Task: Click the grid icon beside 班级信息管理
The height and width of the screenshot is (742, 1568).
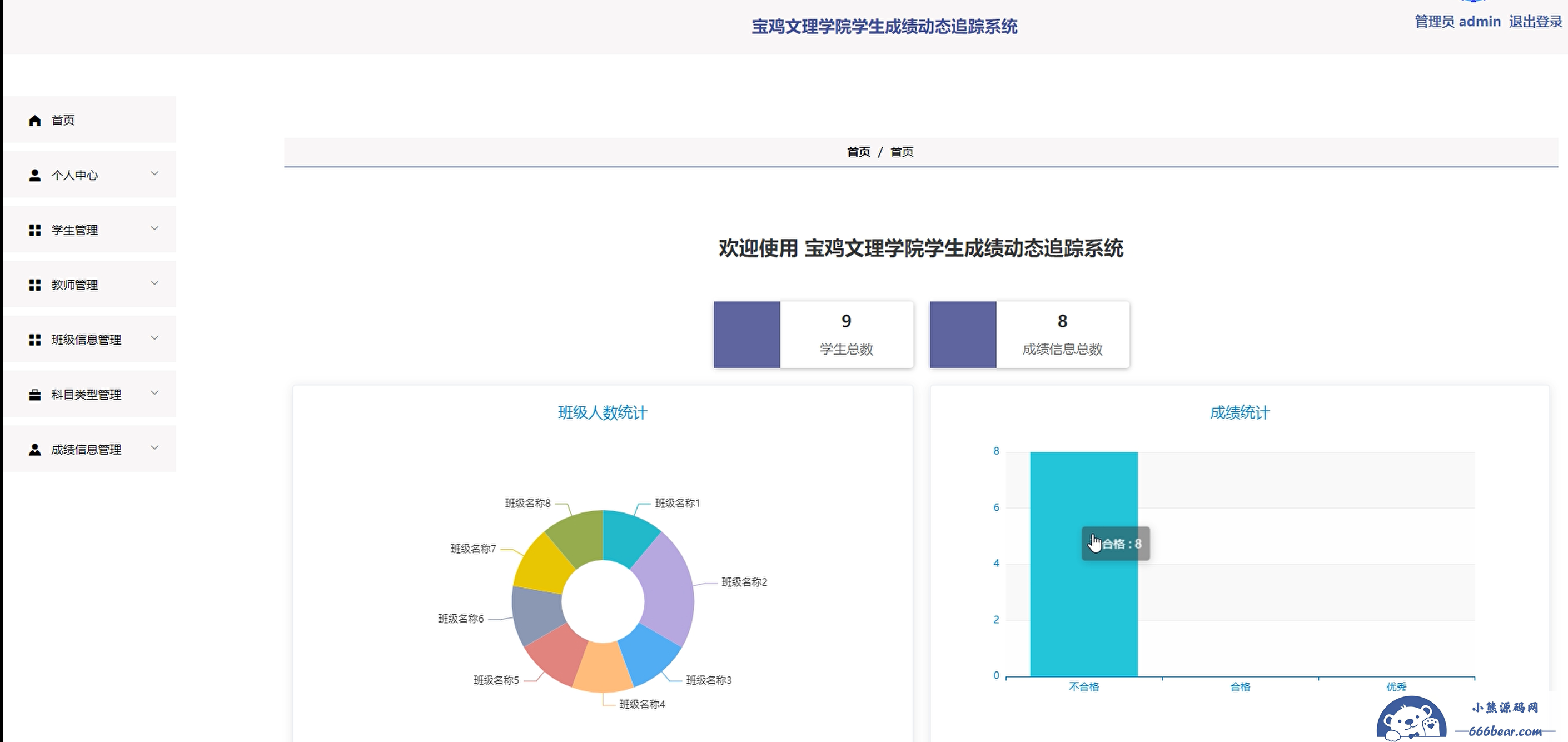Action: 34,340
